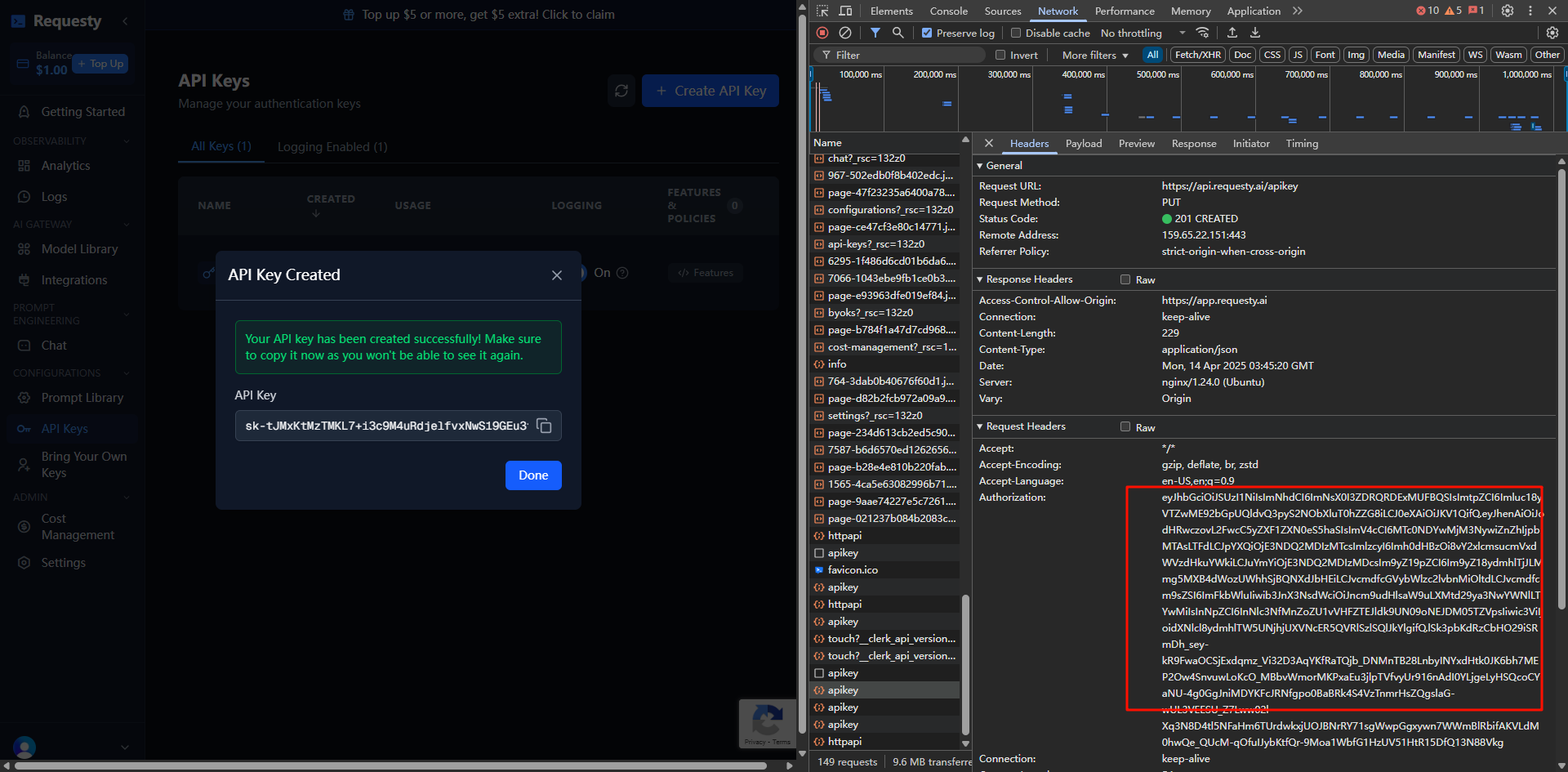Screen dimensions: 1568x772
Task: Select the All filter type
Action: coord(1152,55)
